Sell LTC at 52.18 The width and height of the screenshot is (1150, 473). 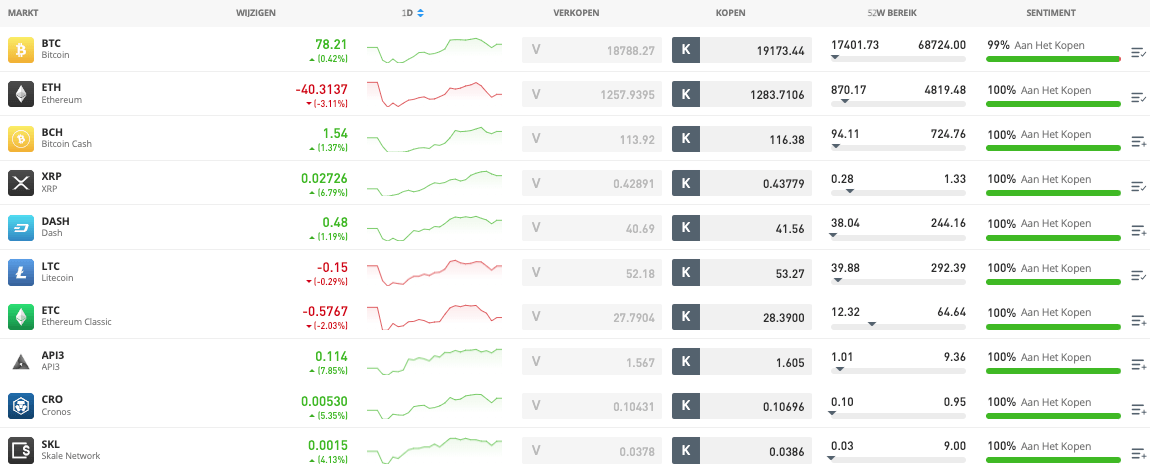click(592, 273)
